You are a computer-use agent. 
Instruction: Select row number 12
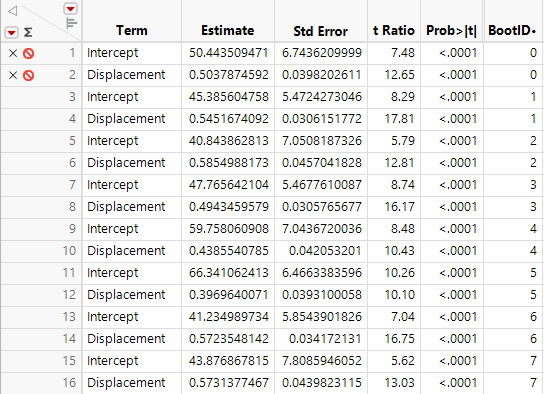(69, 295)
